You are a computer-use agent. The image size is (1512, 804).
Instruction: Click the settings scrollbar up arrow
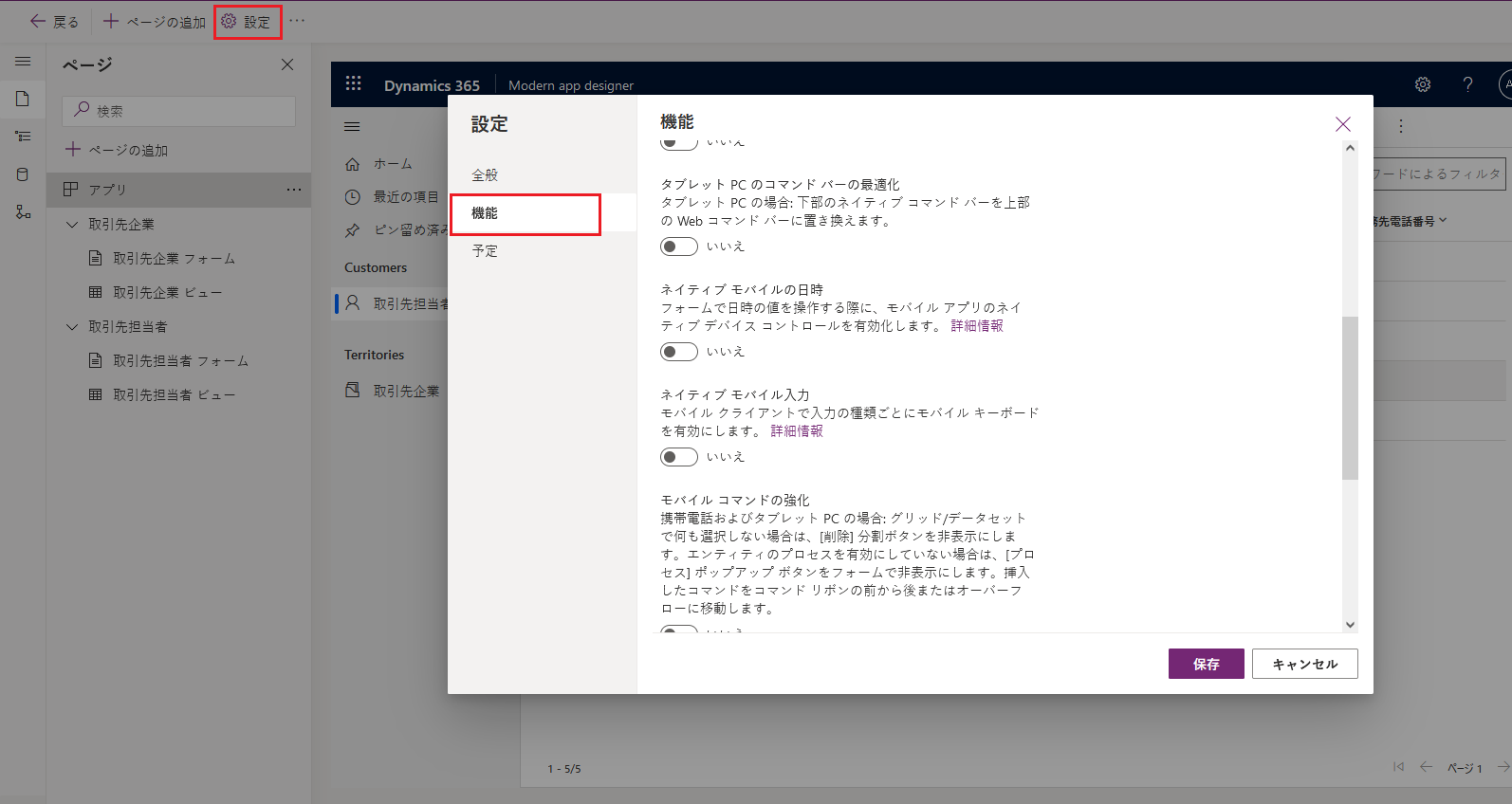1351,148
